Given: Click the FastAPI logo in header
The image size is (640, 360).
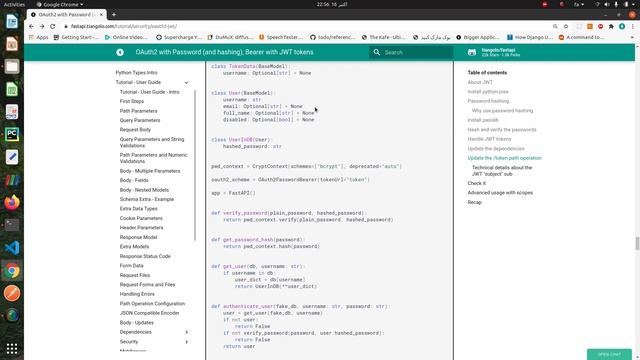Looking at the screenshot, I should [x=120, y=52].
